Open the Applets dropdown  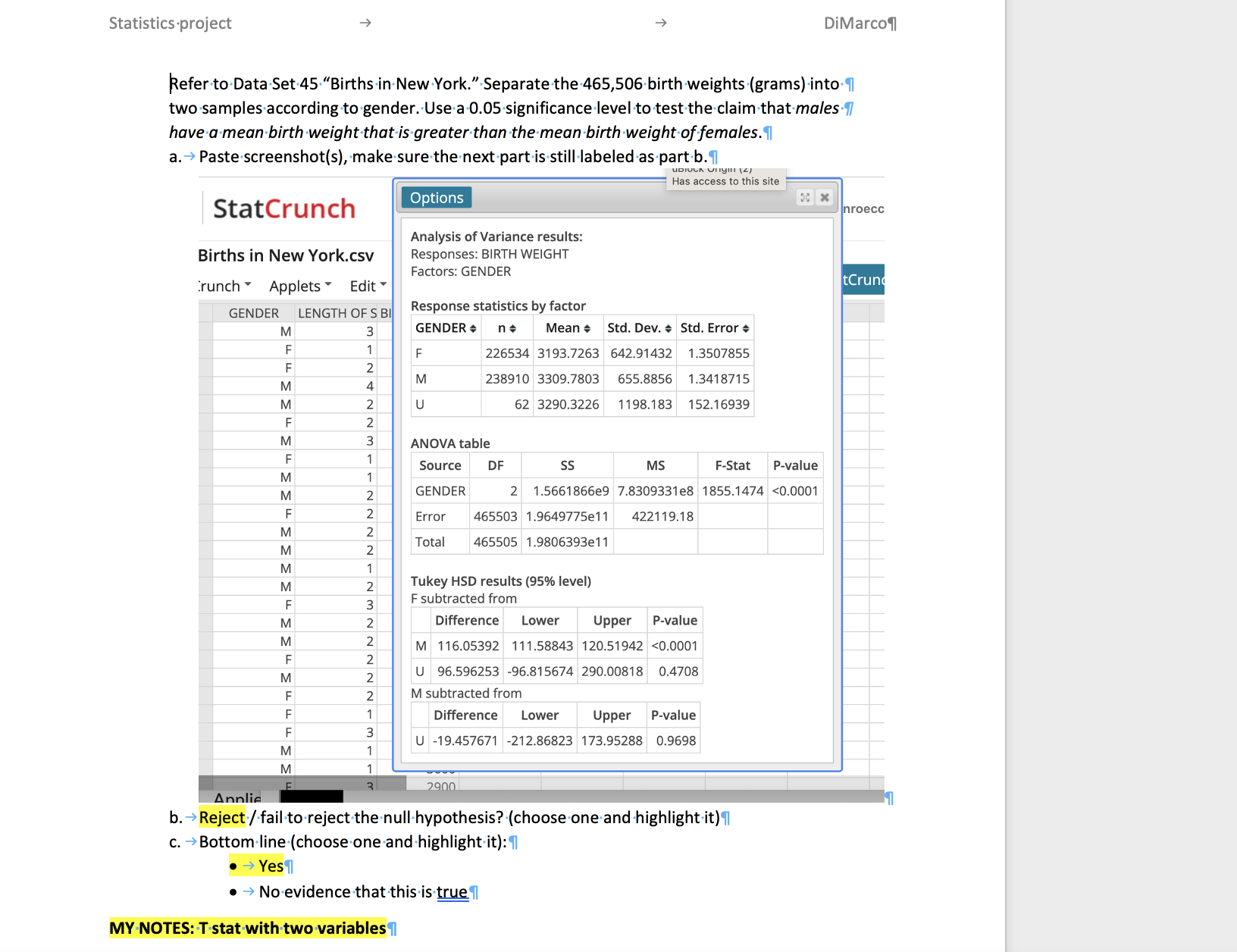(x=299, y=286)
